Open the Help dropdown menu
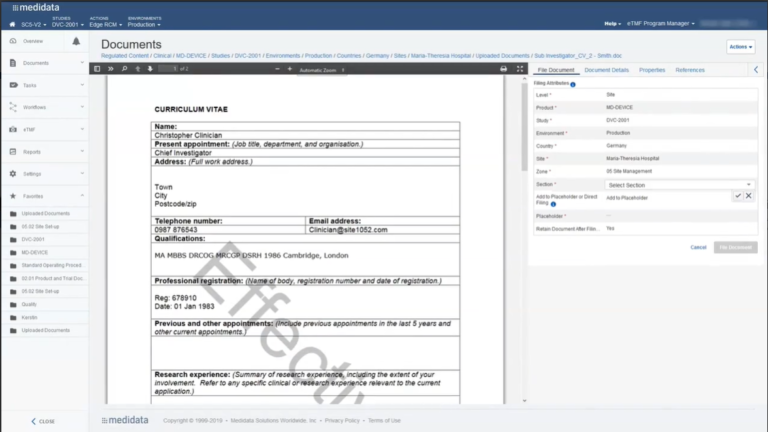 tap(612, 24)
